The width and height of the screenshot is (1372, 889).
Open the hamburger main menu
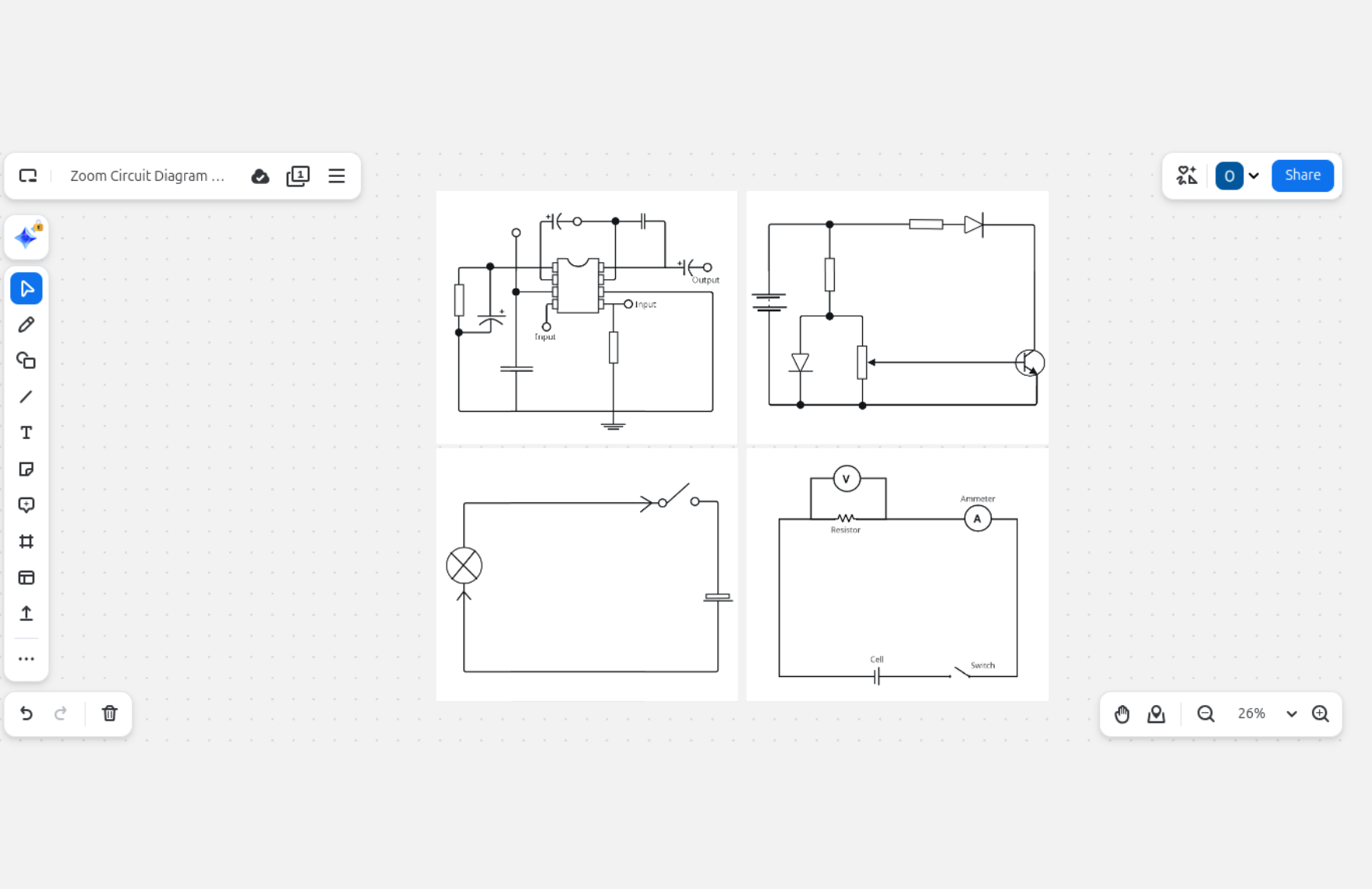point(337,176)
